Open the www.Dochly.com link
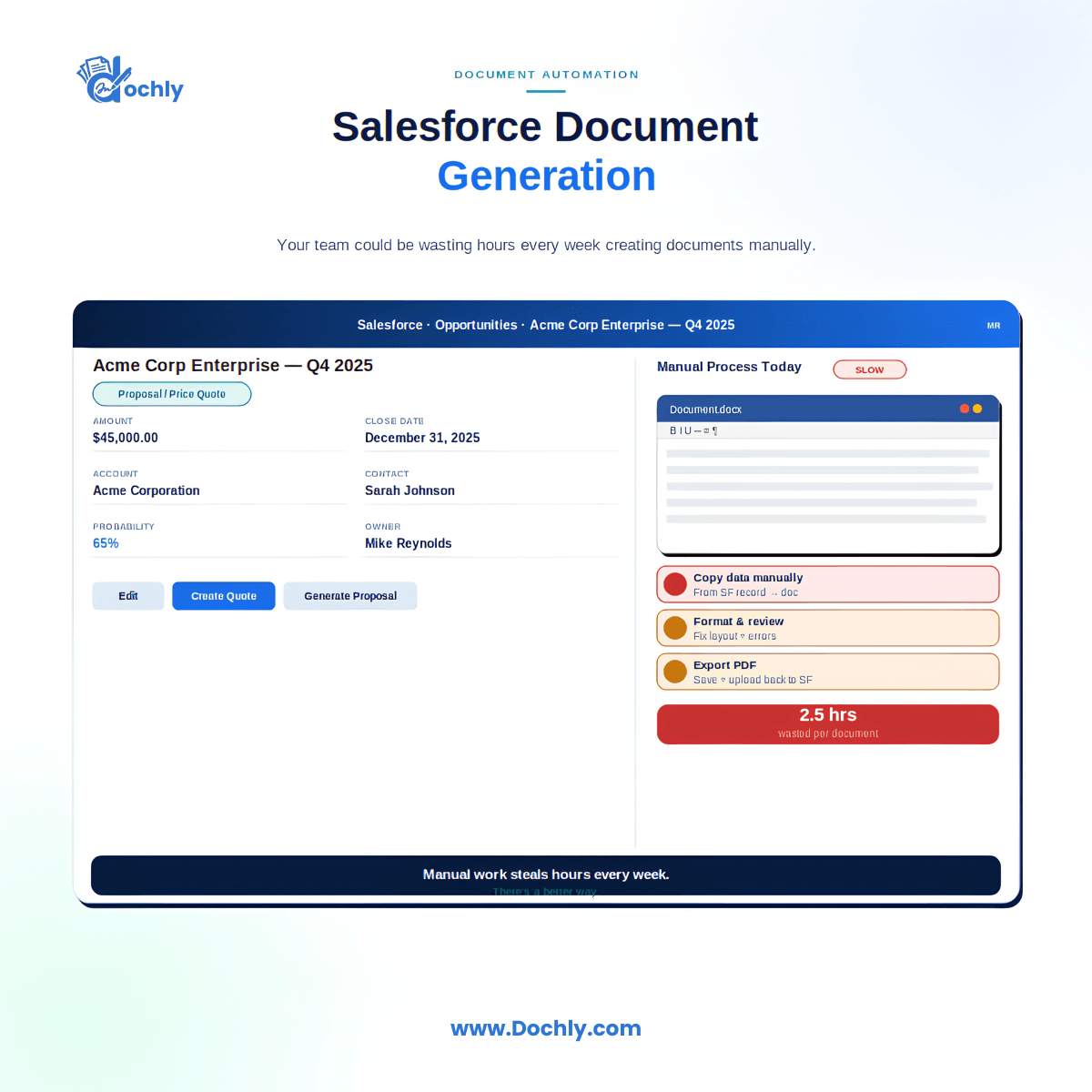This screenshot has height=1092, width=1092. [x=546, y=1028]
